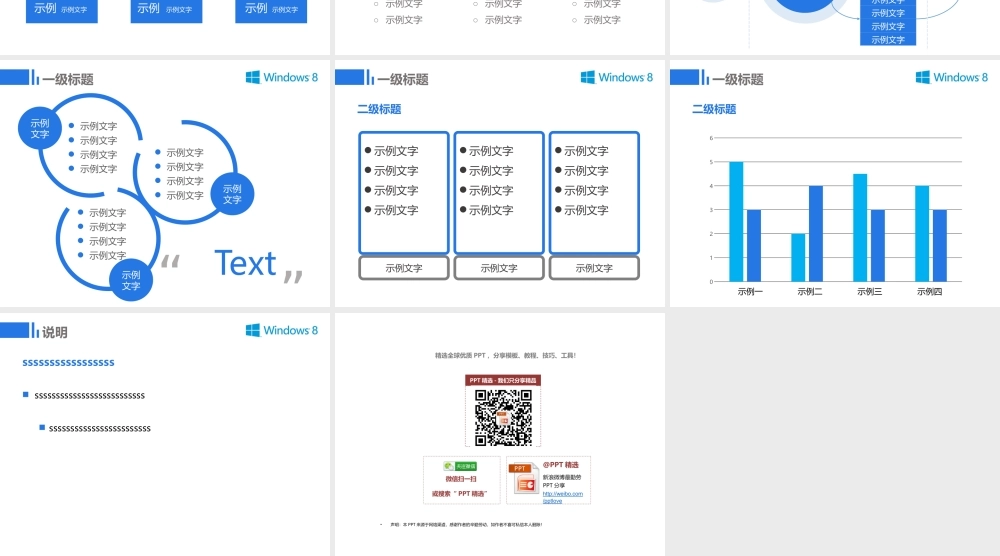Select the light blue bar above 示例二
This screenshot has width=1000, height=556.
point(798,258)
